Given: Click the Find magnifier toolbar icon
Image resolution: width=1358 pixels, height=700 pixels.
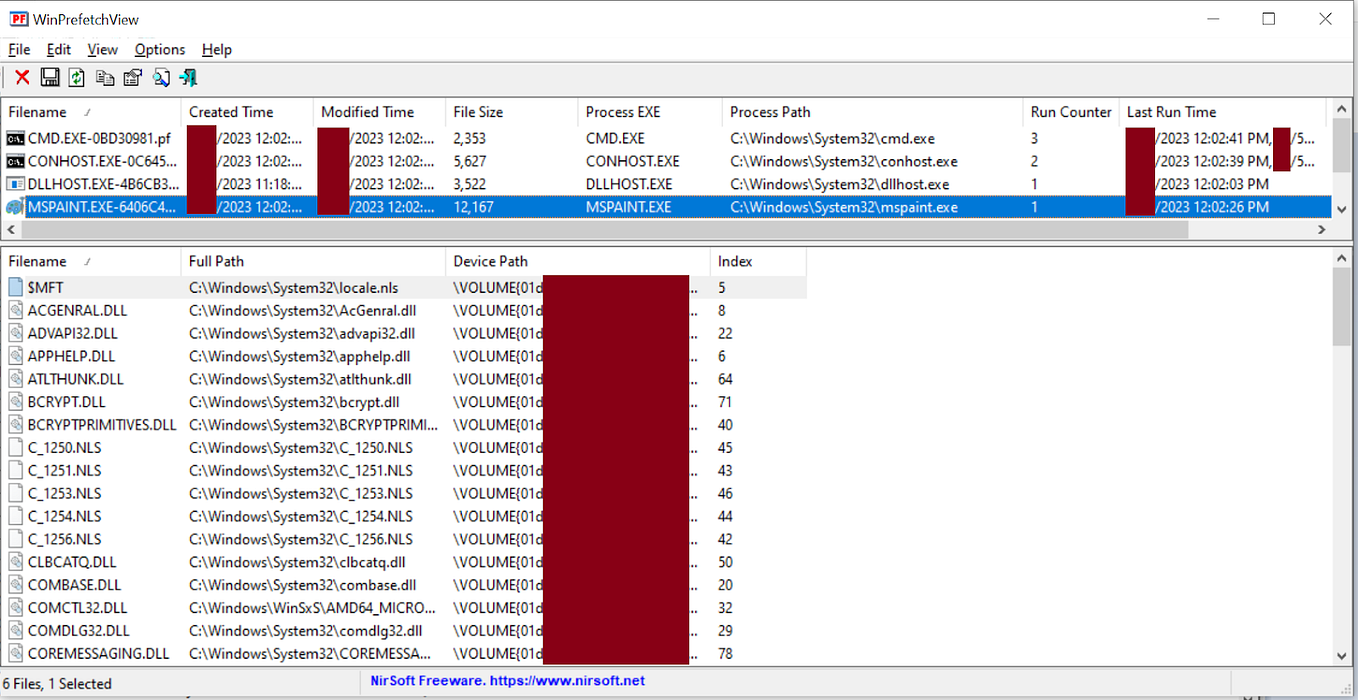Looking at the screenshot, I should (x=161, y=77).
